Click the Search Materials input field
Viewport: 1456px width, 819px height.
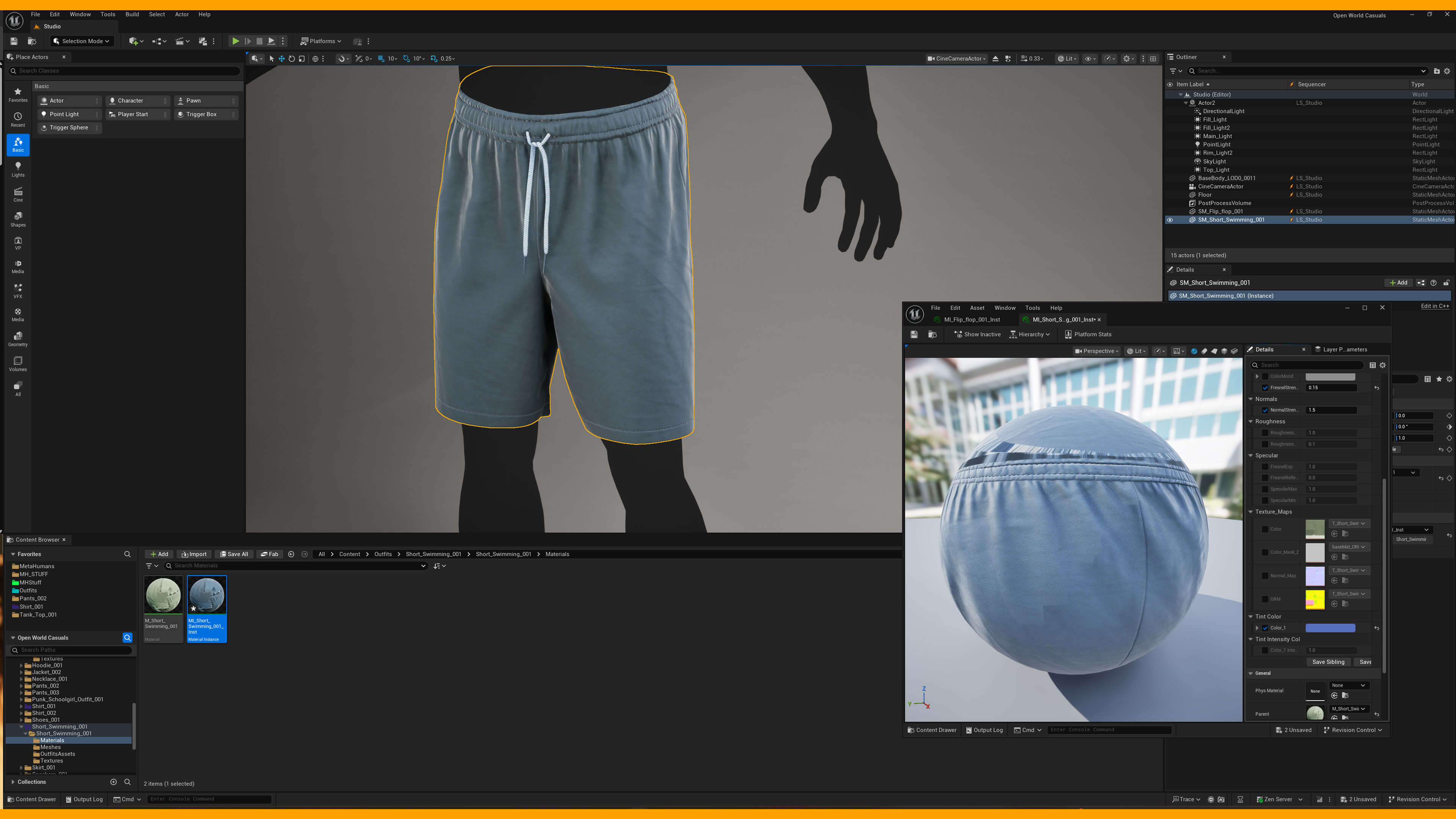[x=296, y=566]
